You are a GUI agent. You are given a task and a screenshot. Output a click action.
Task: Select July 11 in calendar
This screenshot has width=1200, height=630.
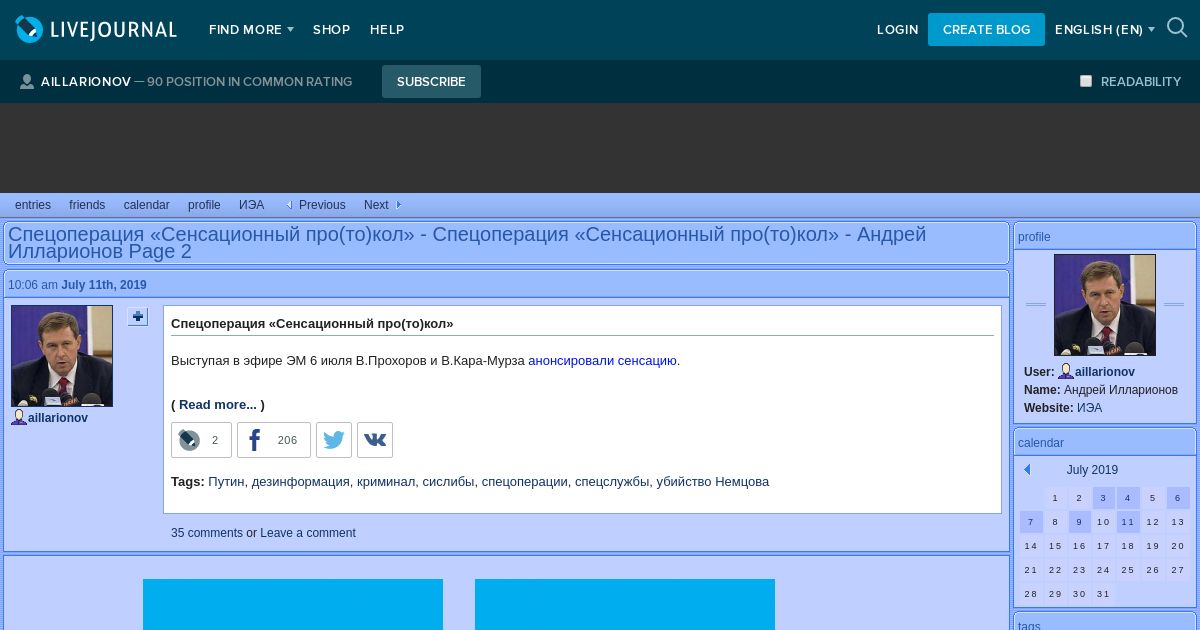[1128, 522]
